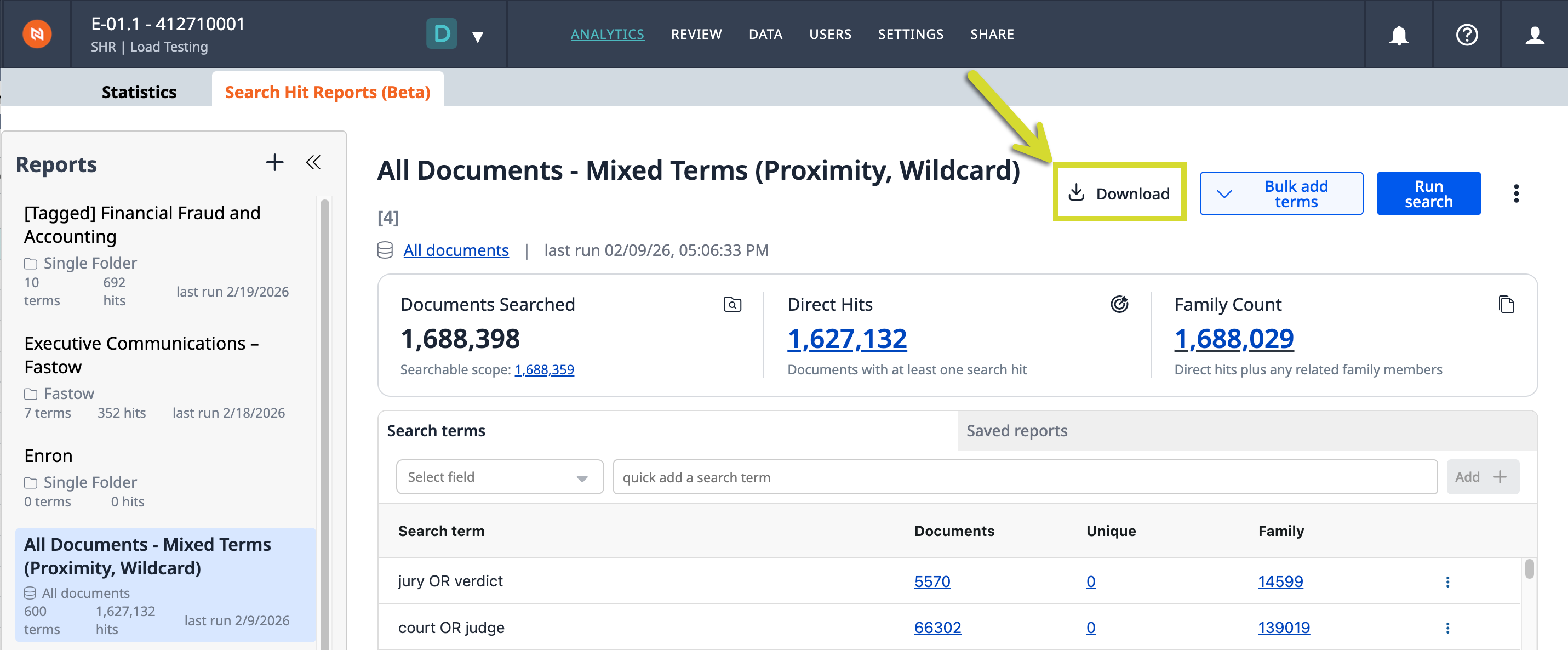Expand the Bulk add terms chevron

[1224, 193]
